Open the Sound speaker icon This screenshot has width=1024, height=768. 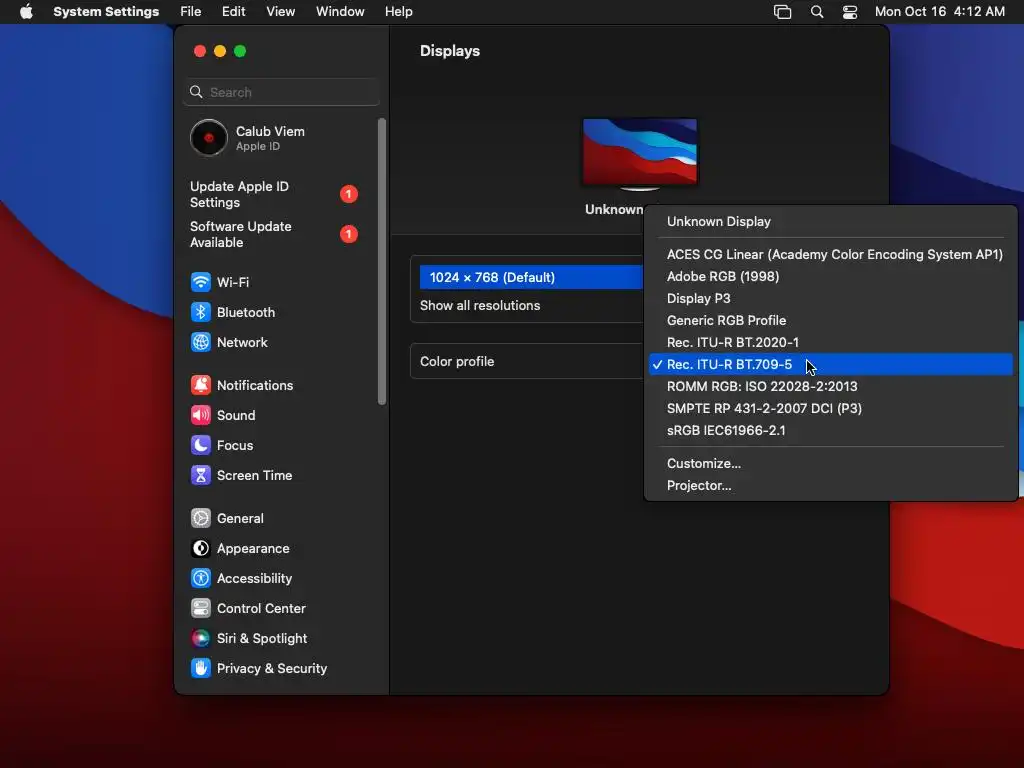click(200, 415)
